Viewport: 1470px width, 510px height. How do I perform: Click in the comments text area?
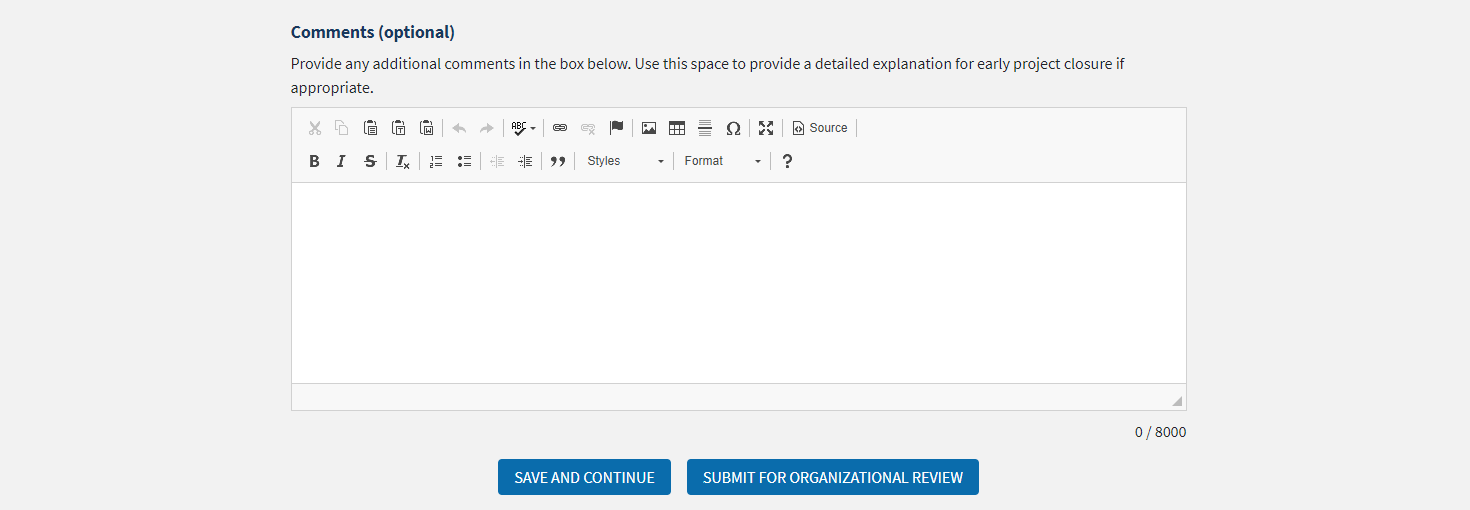point(738,282)
